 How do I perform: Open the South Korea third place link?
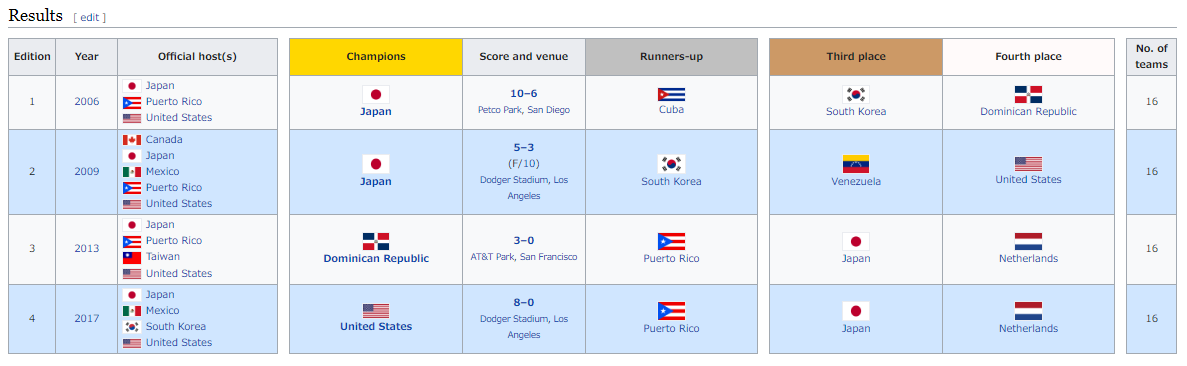[x=855, y=111]
